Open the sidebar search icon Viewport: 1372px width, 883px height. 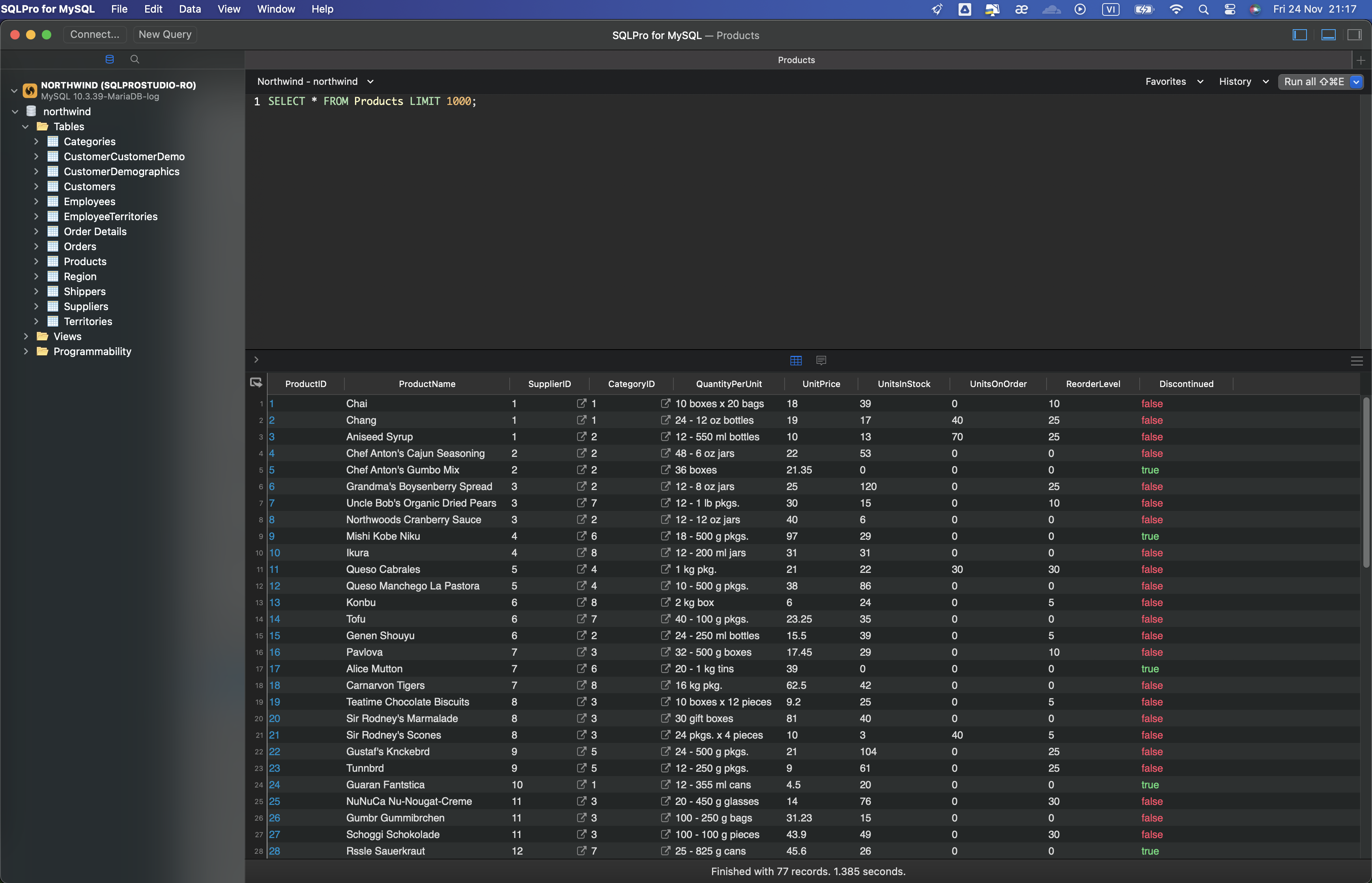pos(135,59)
